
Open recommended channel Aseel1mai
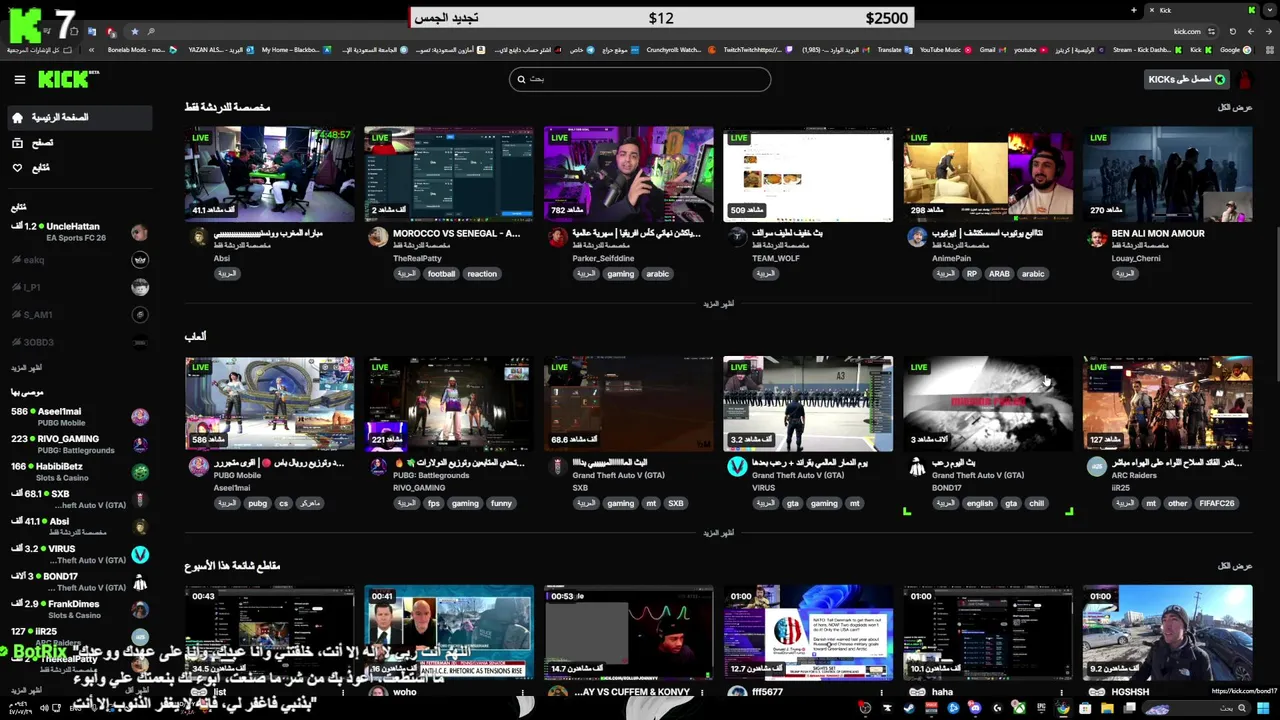[x=78, y=416]
